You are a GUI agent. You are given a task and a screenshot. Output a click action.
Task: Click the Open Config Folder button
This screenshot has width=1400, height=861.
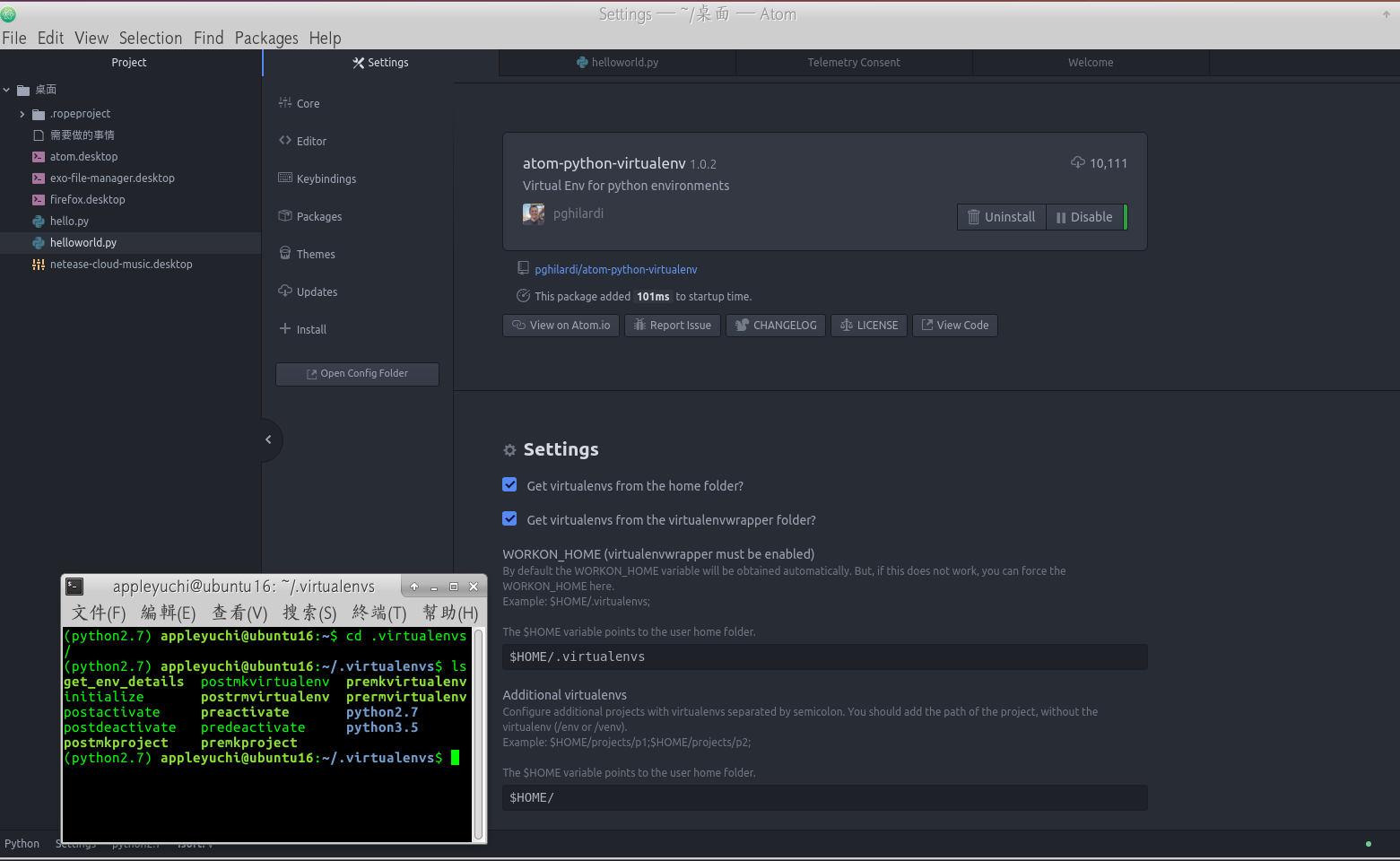point(357,374)
